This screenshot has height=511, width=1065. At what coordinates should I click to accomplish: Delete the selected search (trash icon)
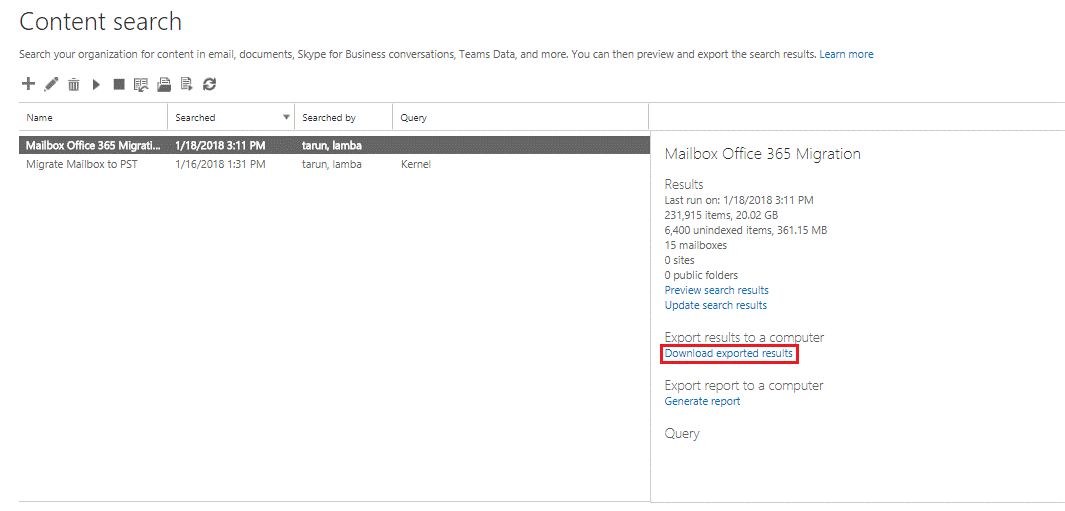(74, 84)
